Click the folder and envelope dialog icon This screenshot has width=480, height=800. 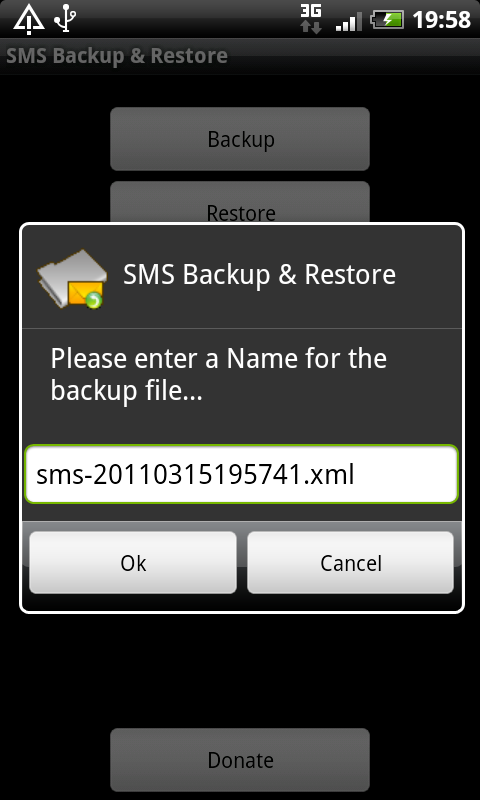click(71, 279)
